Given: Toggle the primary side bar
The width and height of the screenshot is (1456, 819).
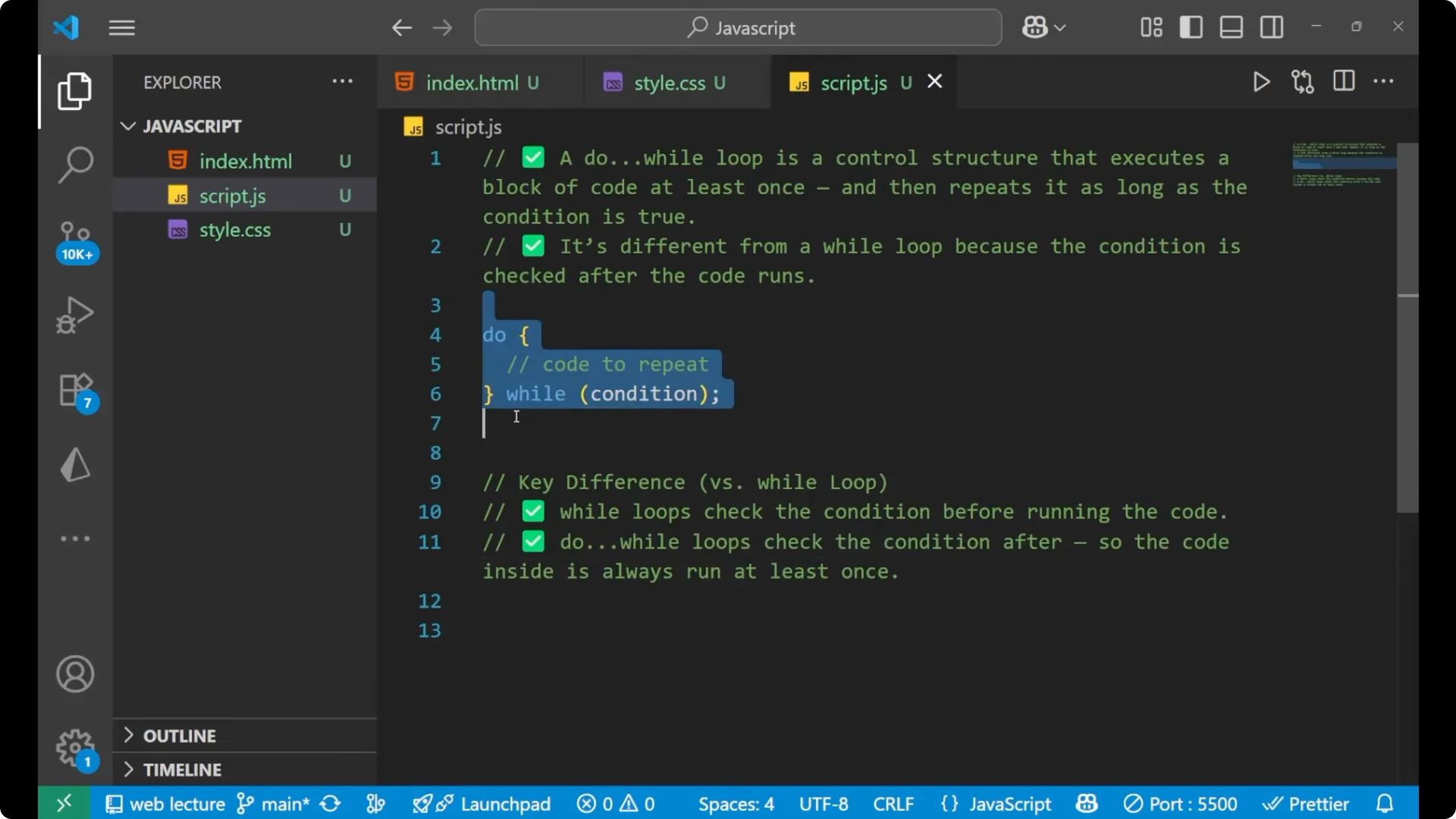Looking at the screenshot, I should (1191, 27).
